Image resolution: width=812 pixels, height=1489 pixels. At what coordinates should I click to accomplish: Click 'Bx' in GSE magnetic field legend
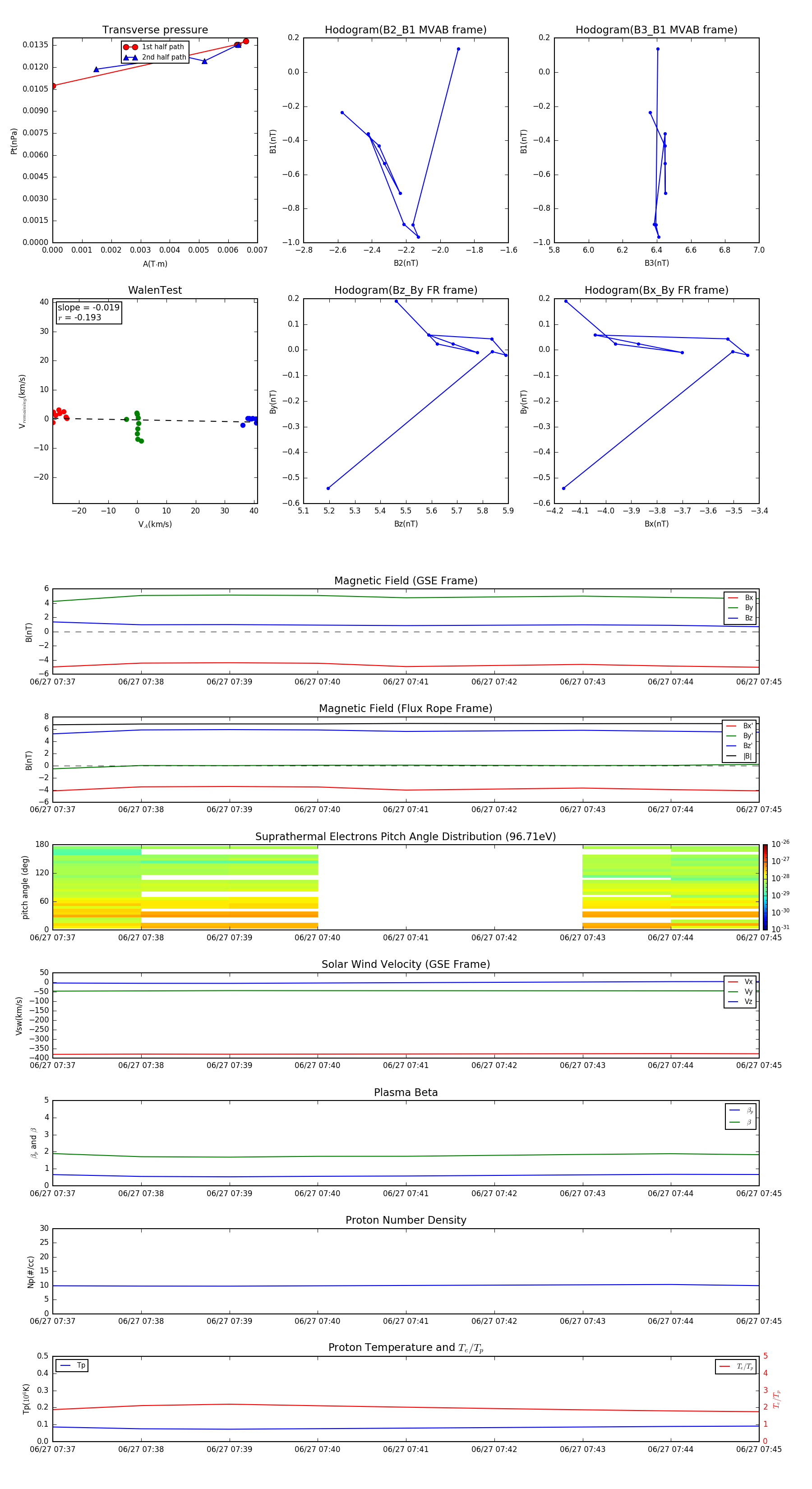740,598
